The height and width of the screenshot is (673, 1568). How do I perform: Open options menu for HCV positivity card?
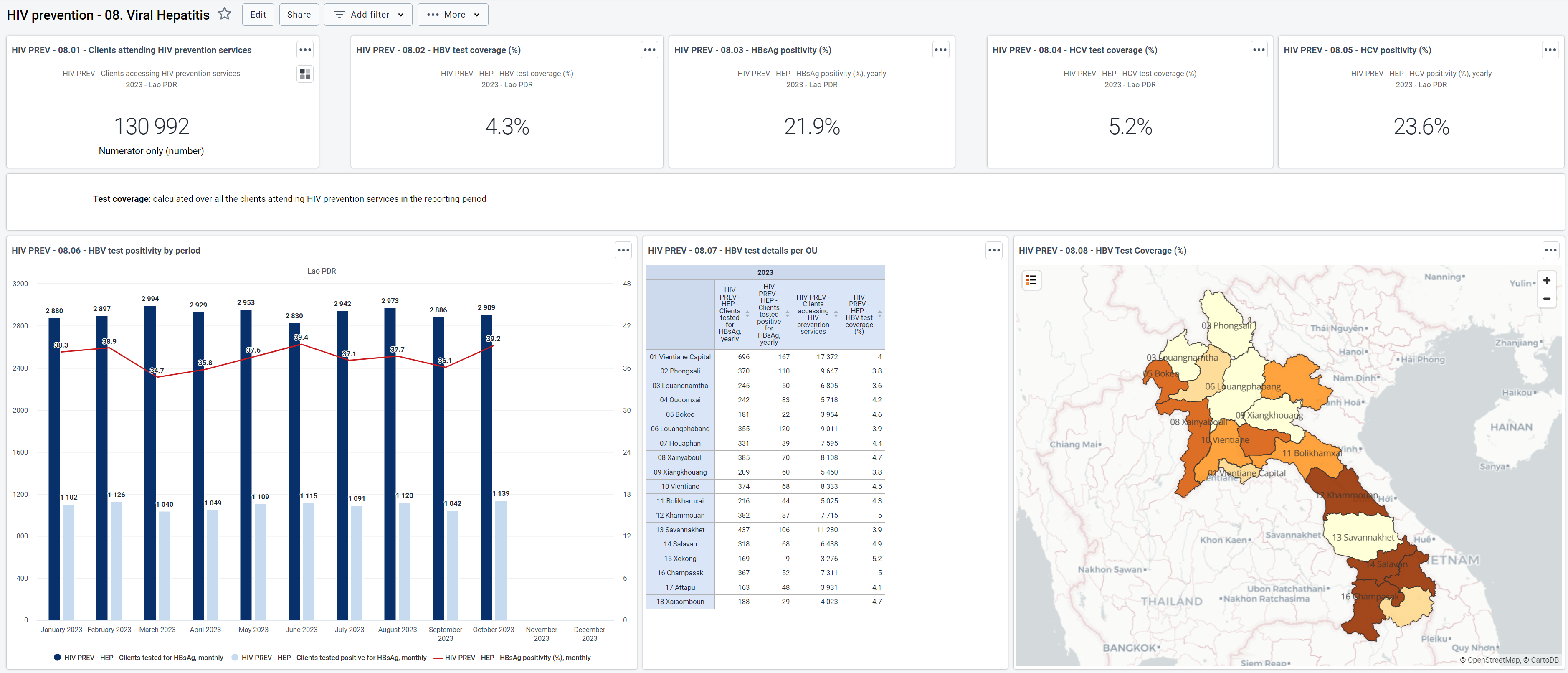1550,50
